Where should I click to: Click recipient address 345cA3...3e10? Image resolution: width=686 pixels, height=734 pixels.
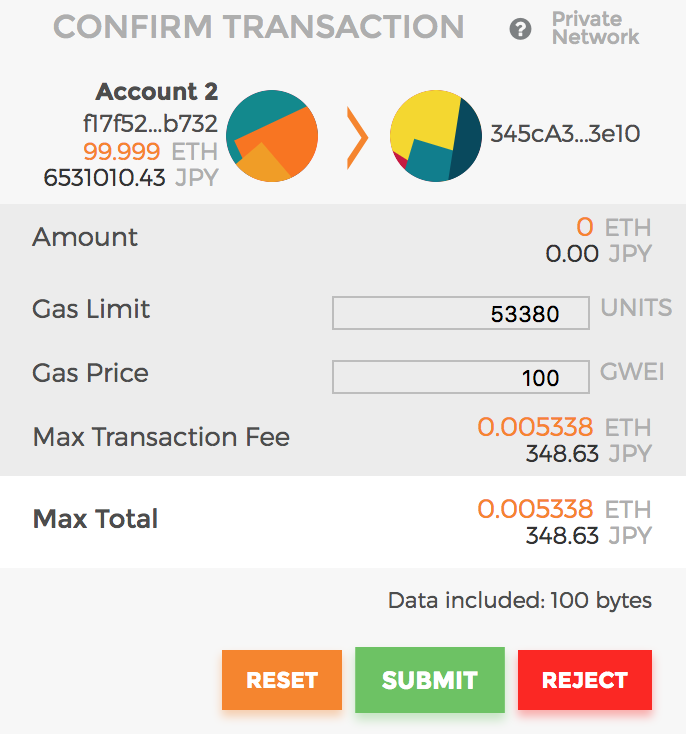(565, 134)
